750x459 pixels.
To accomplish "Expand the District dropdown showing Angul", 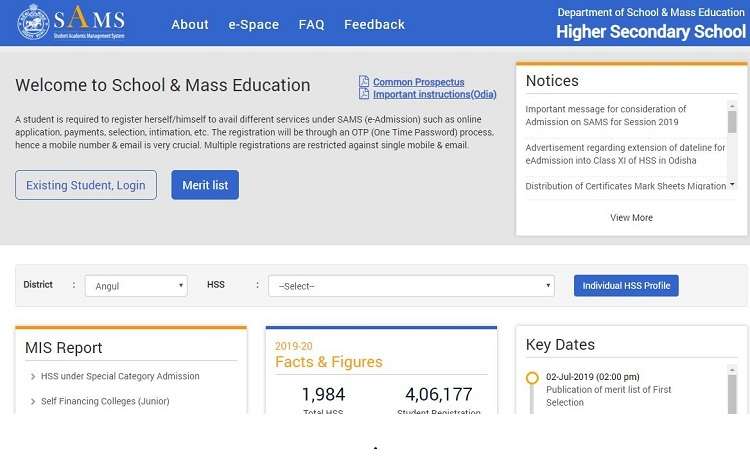I will pos(136,286).
